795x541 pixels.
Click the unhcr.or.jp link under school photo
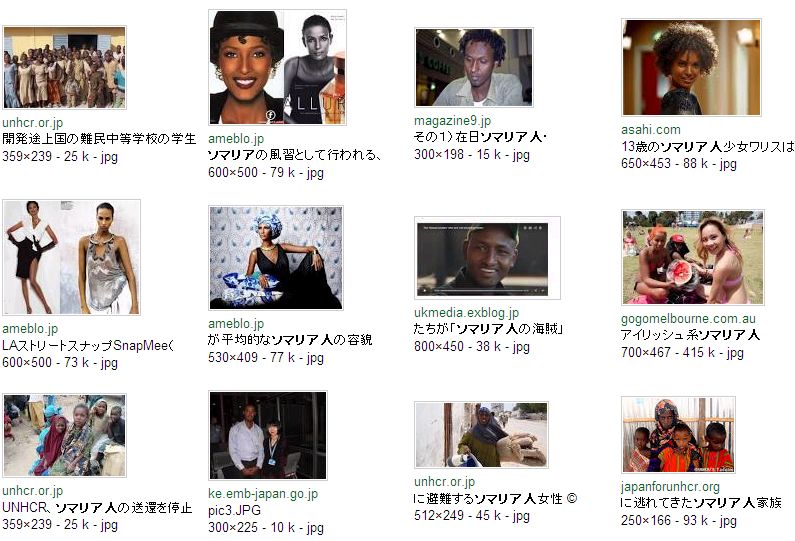coord(32,123)
